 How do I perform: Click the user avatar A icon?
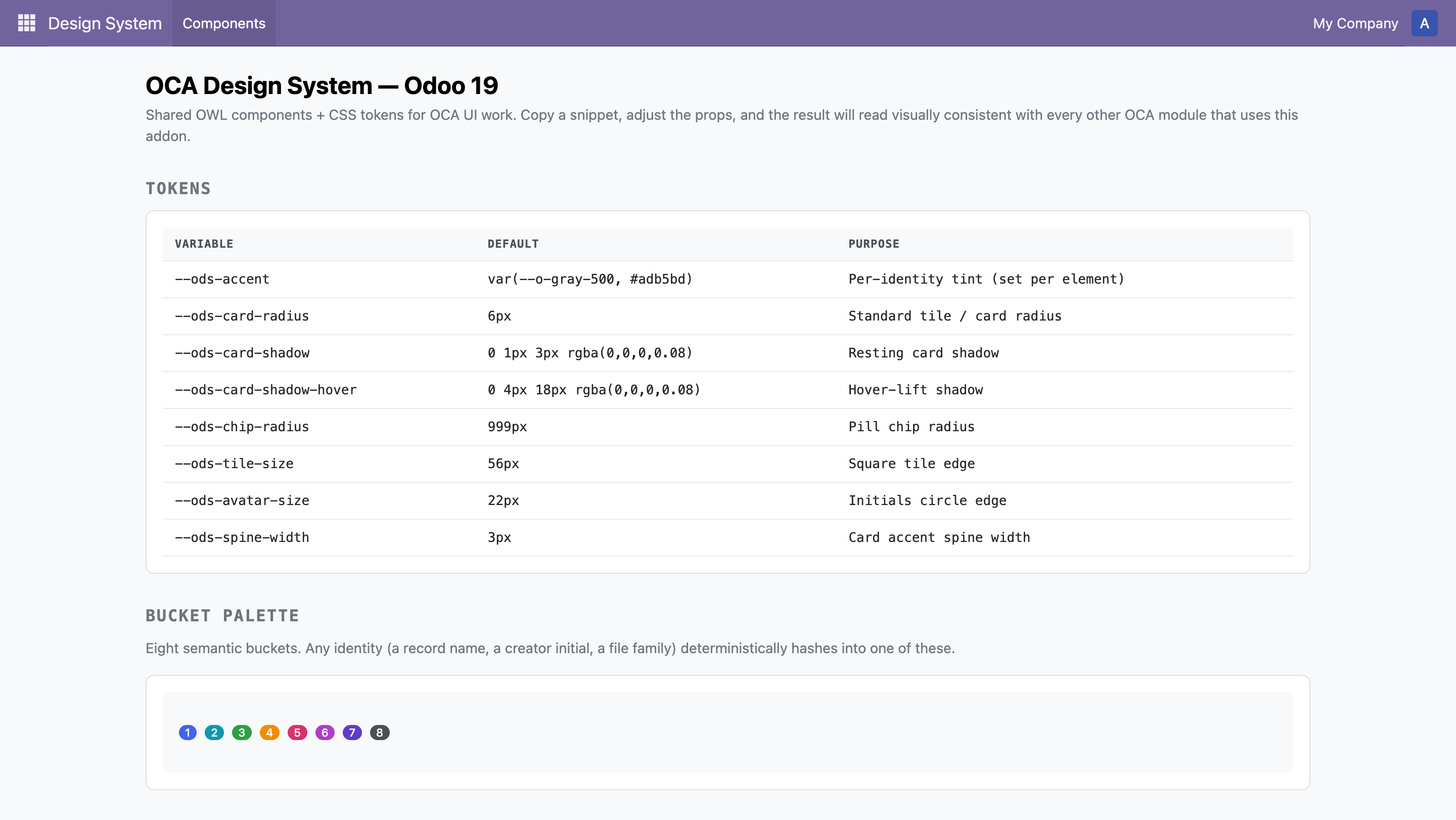coord(1424,23)
